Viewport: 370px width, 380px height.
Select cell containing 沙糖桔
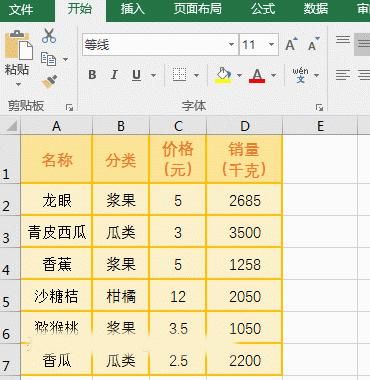click(56, 295)
